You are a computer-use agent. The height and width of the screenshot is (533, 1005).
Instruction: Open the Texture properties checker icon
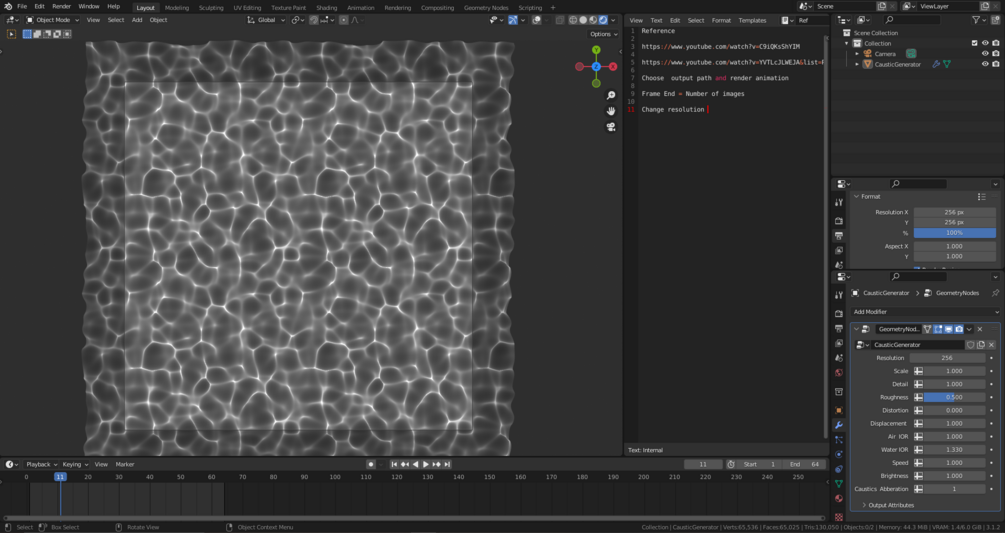pyautogui.click(x=838, y=516)
